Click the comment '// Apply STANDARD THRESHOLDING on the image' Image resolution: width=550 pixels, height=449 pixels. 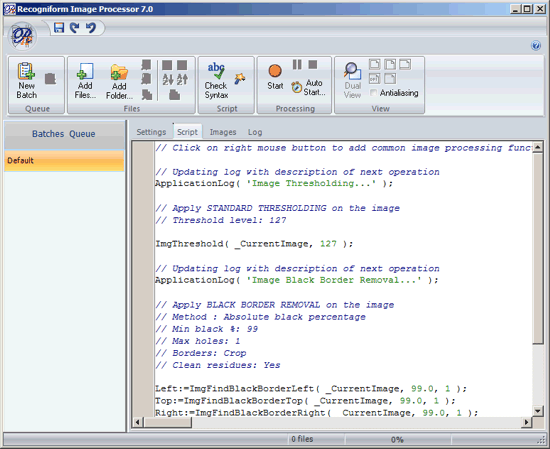click(277, 208)
